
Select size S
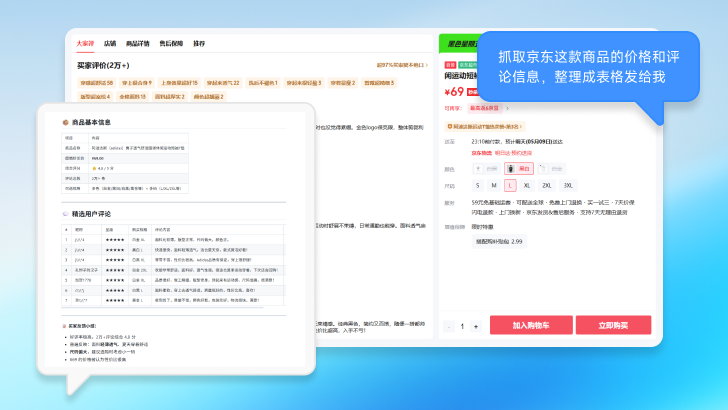(x=478, y=185)
